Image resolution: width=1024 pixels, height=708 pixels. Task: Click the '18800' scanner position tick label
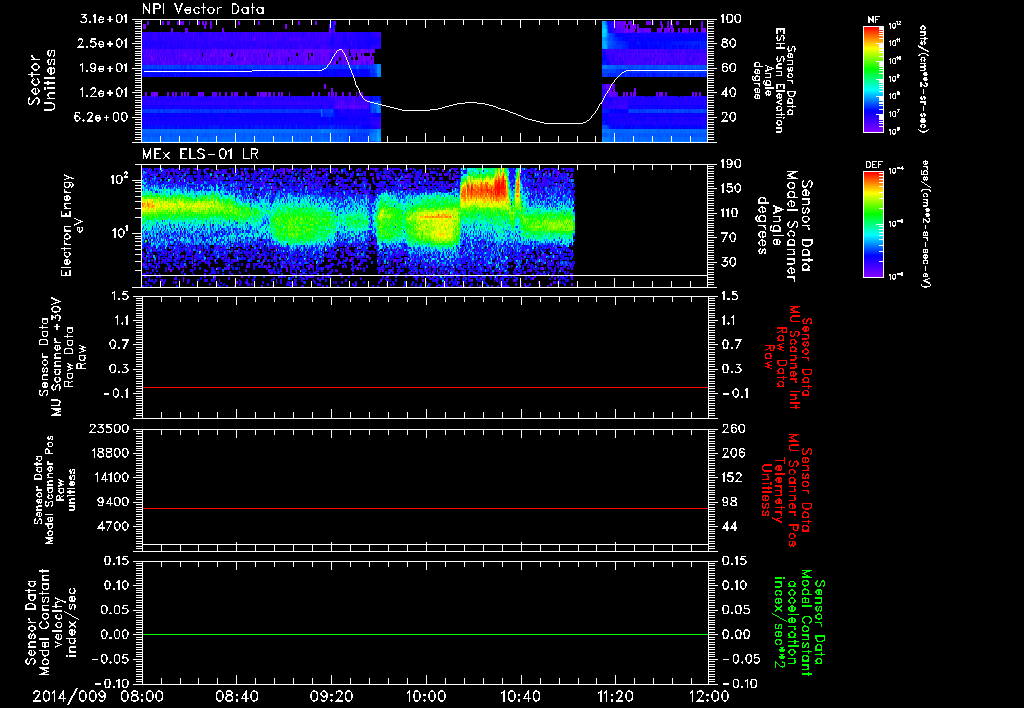(109, 453)
